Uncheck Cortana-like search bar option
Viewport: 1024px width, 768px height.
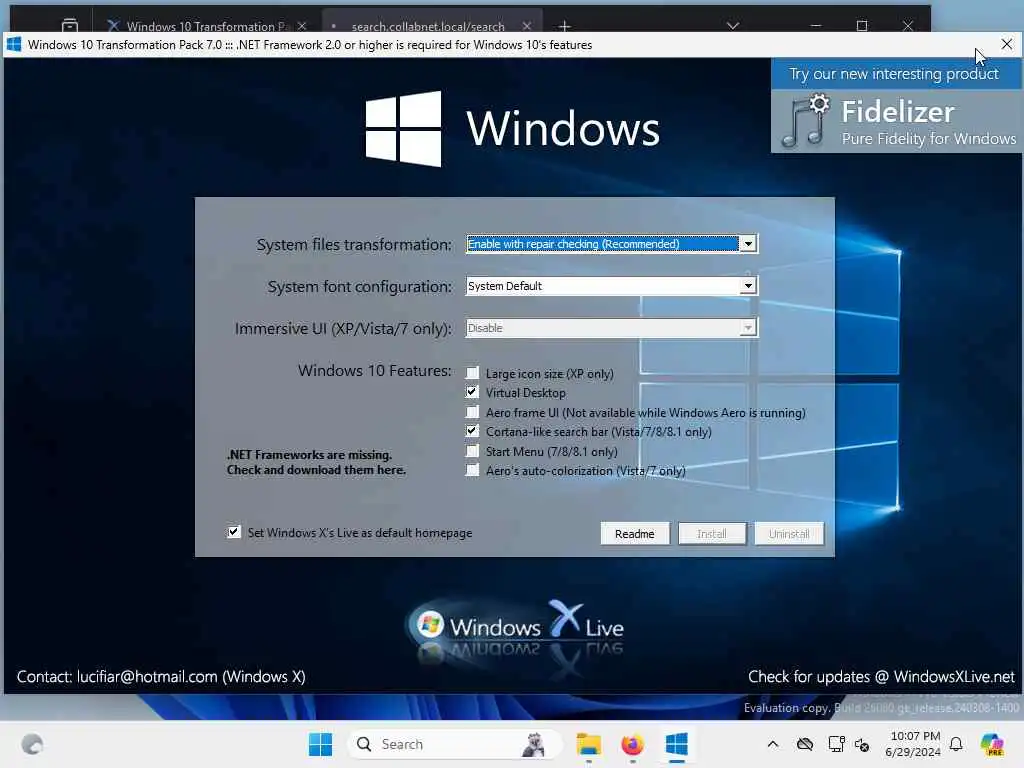[x=472, y=431]
